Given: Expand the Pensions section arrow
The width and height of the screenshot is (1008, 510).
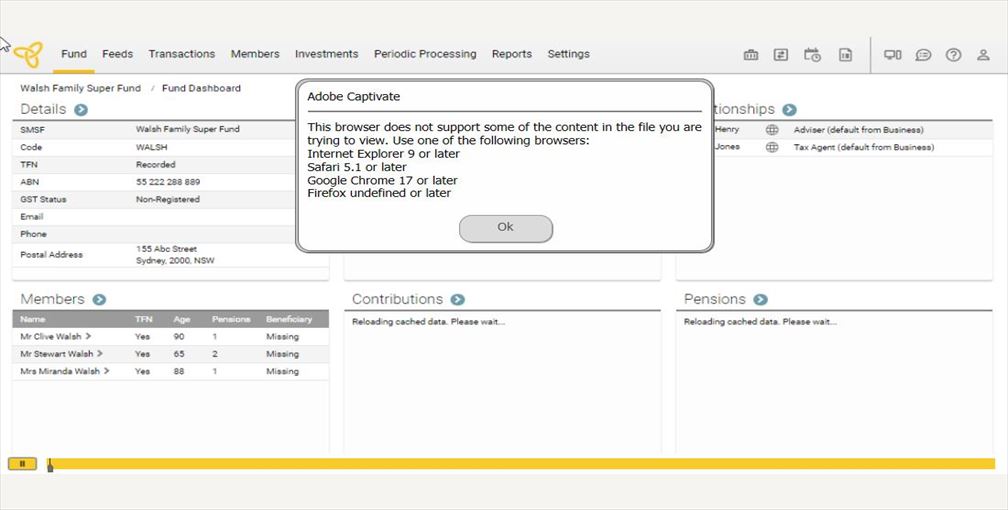Looking at the screenshot, I should [x=760, y=300].
